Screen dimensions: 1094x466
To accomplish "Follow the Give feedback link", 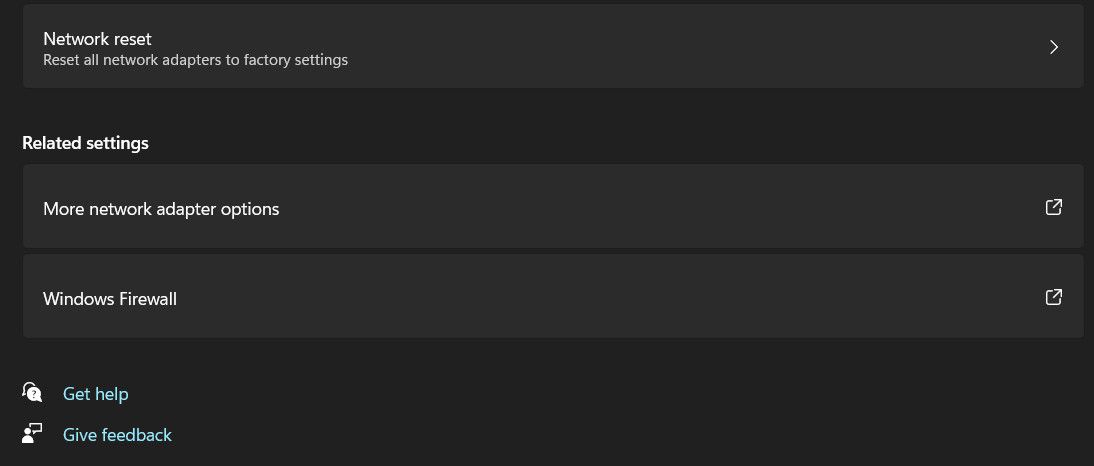I will (117, 435).
